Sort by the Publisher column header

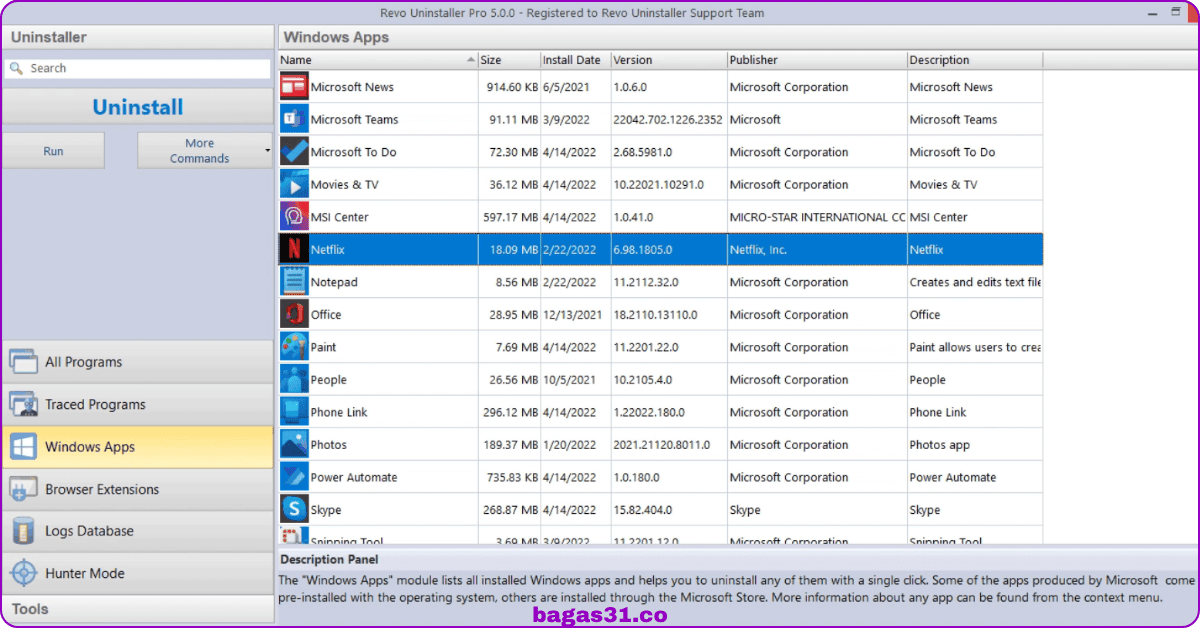click(x=817, y=60)
